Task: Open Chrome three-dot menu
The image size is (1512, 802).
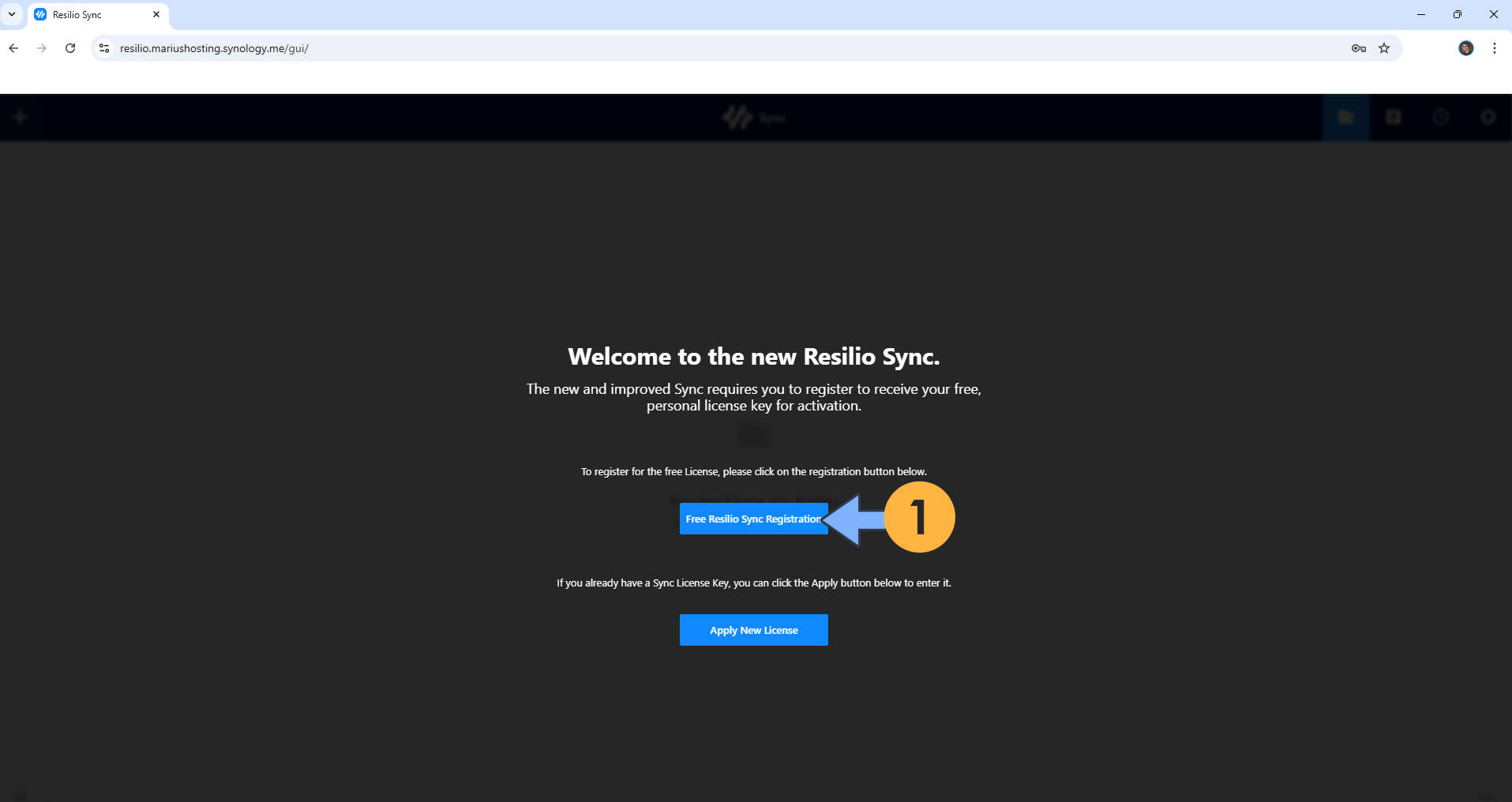Action: (x=1495, y=48)
